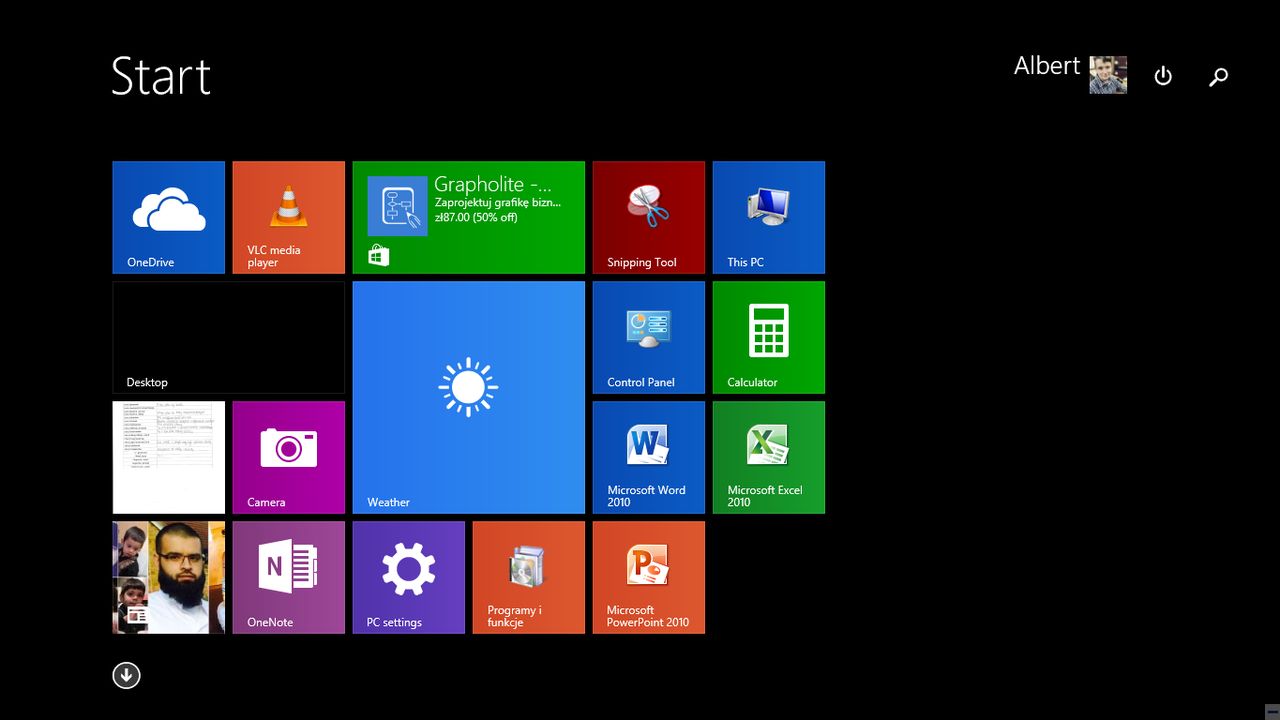Open the OneDrive tile
Image resolution: width=1280 pixels, height=720 pixels.
[169, 217]
